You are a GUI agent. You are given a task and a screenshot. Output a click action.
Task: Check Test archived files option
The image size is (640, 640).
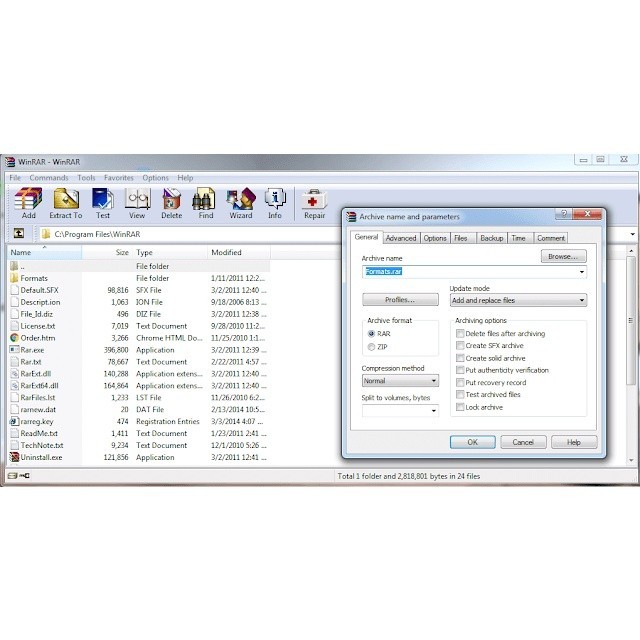point(460,394)
